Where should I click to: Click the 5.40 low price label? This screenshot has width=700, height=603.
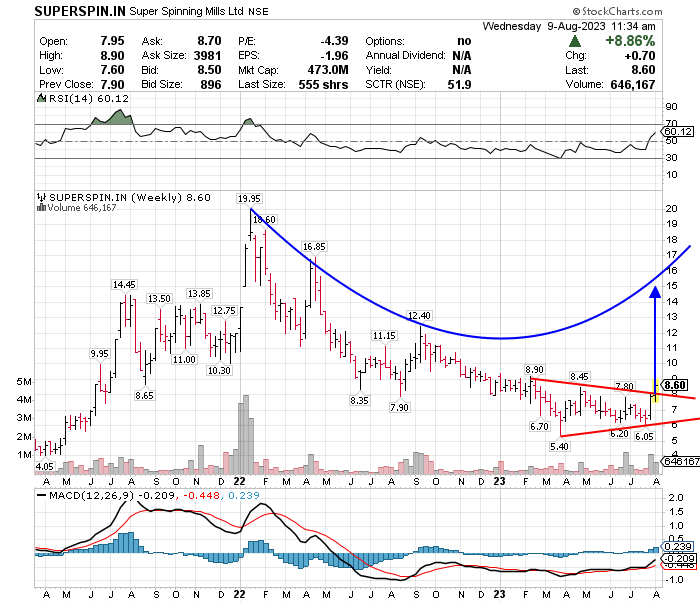(559, 447)
